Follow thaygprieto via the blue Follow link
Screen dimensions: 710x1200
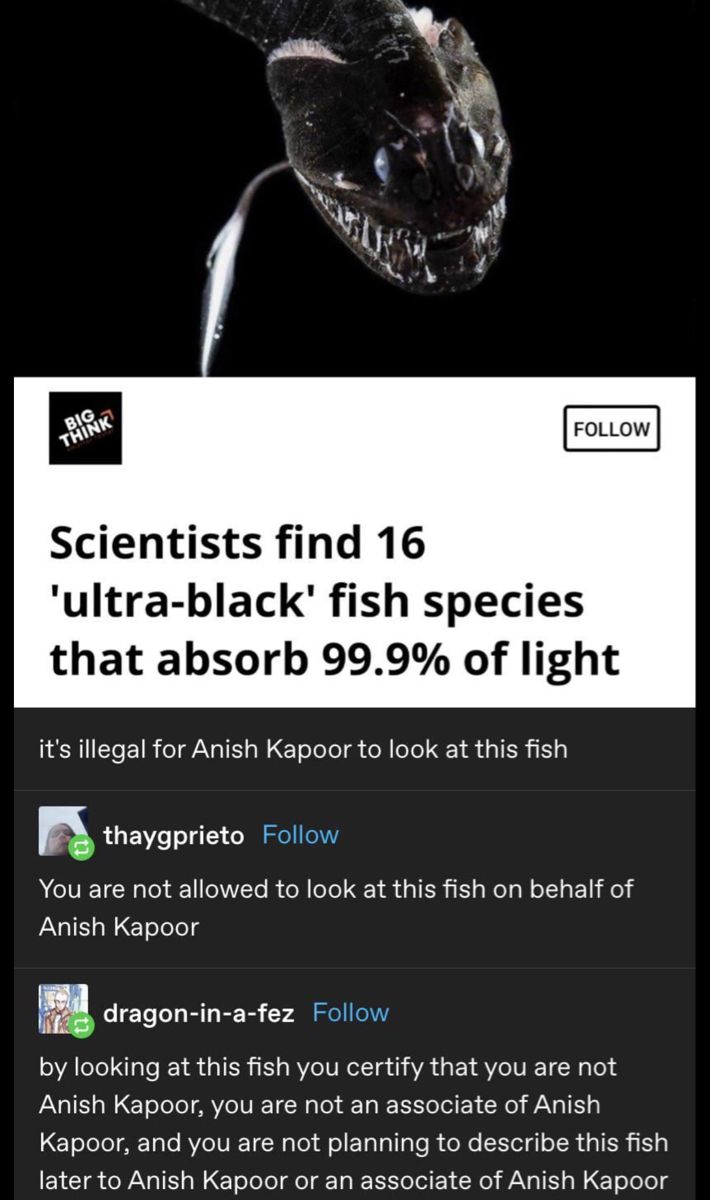(x=300, y=835)
